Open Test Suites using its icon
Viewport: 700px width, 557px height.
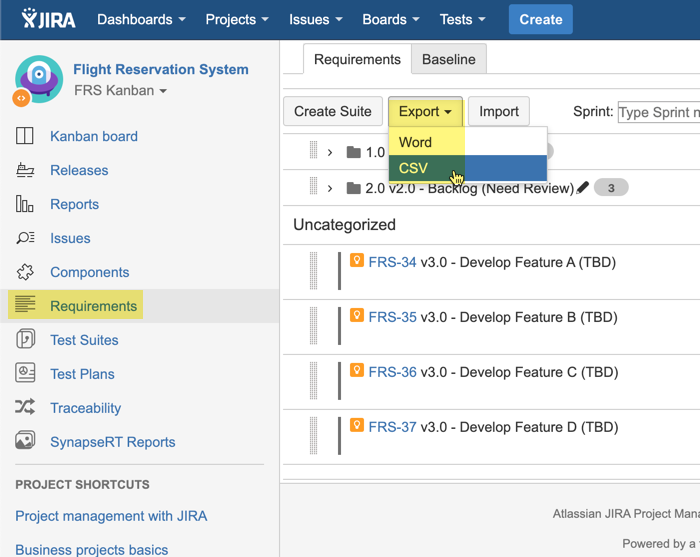point(25,341)
